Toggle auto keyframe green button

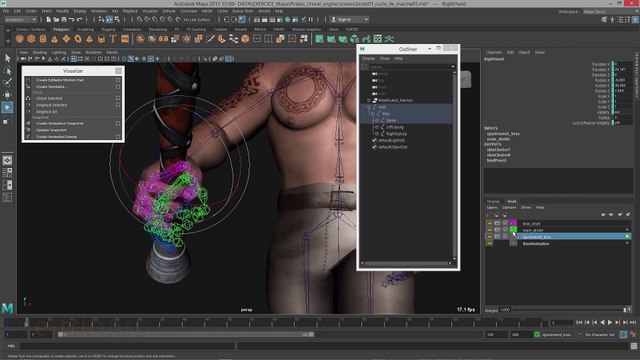pyautogui.click(x=537, y=334)
